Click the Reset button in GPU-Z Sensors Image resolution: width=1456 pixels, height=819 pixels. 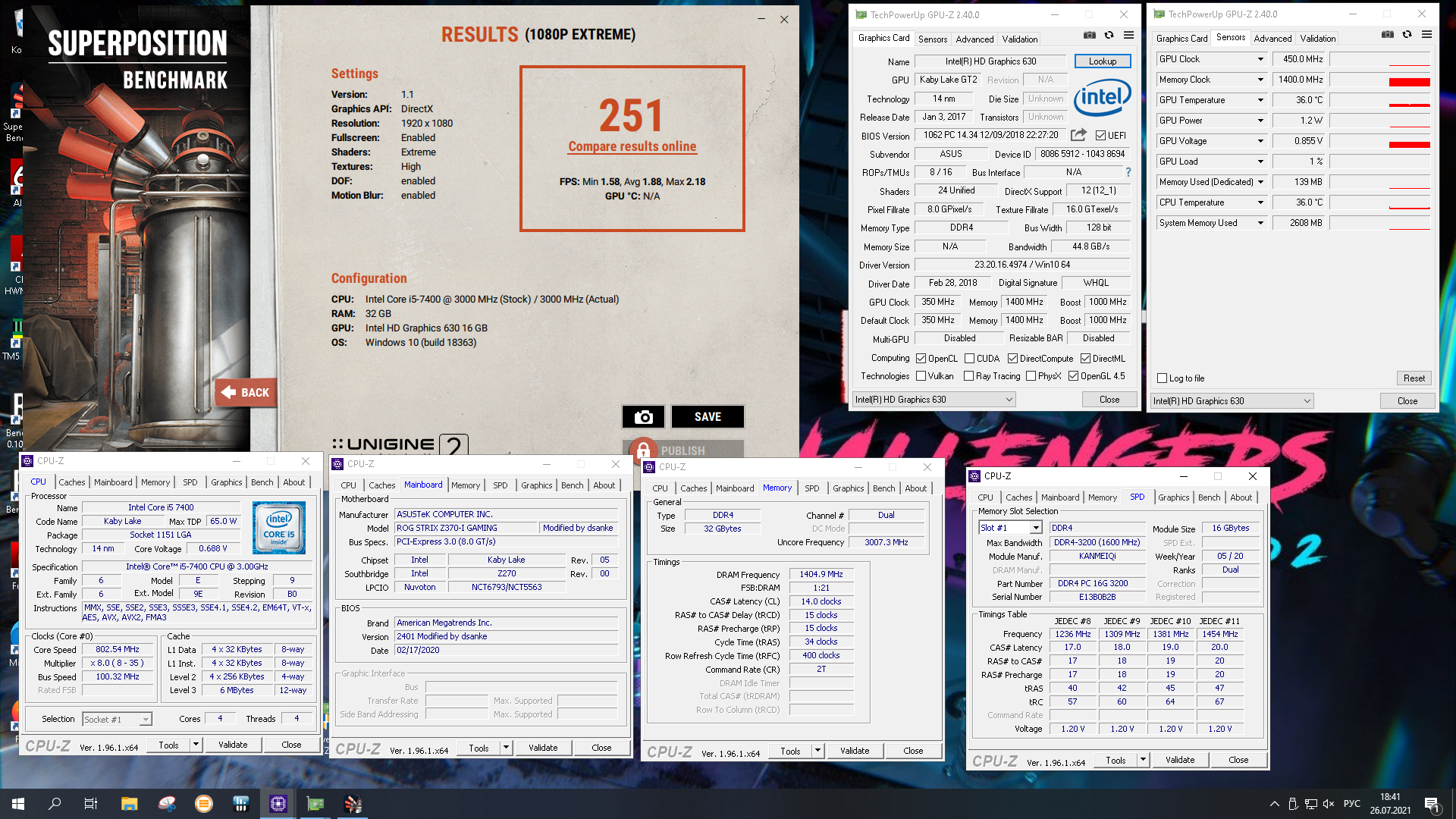(1414, 378)
